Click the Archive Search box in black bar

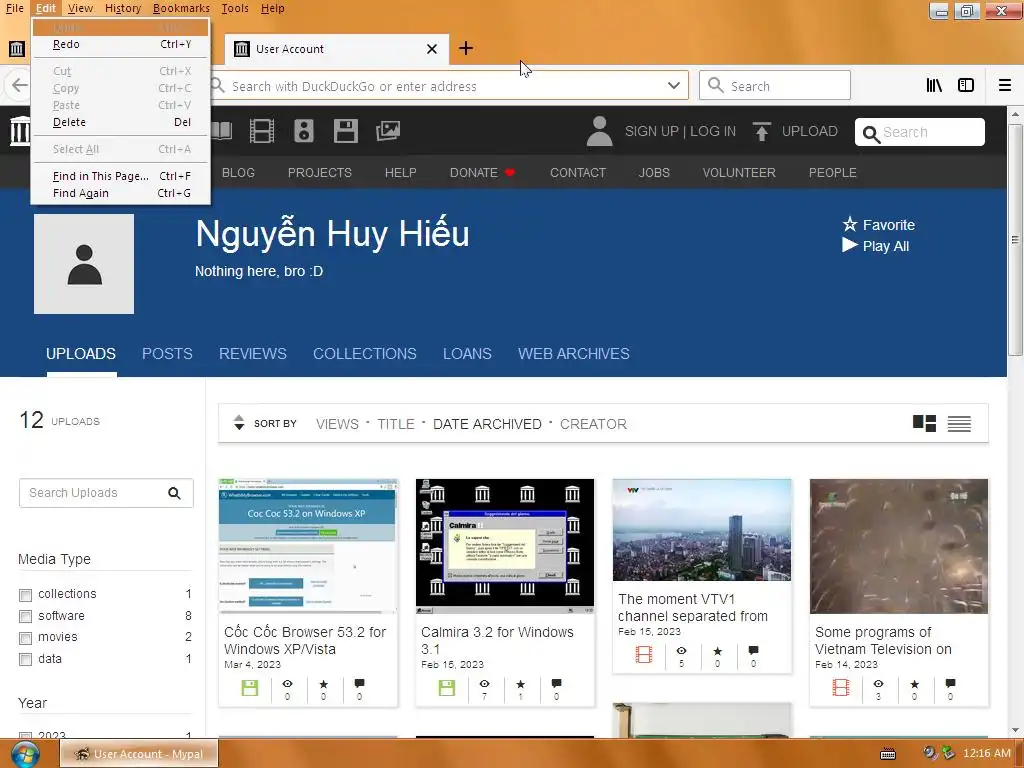click(920, 132)
